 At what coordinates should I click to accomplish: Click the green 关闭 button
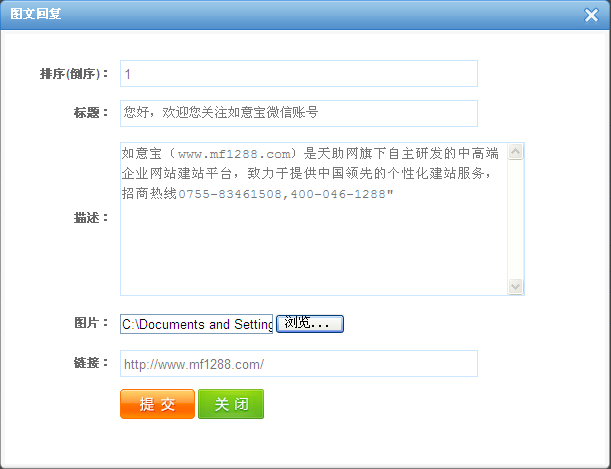click(231, 404)
